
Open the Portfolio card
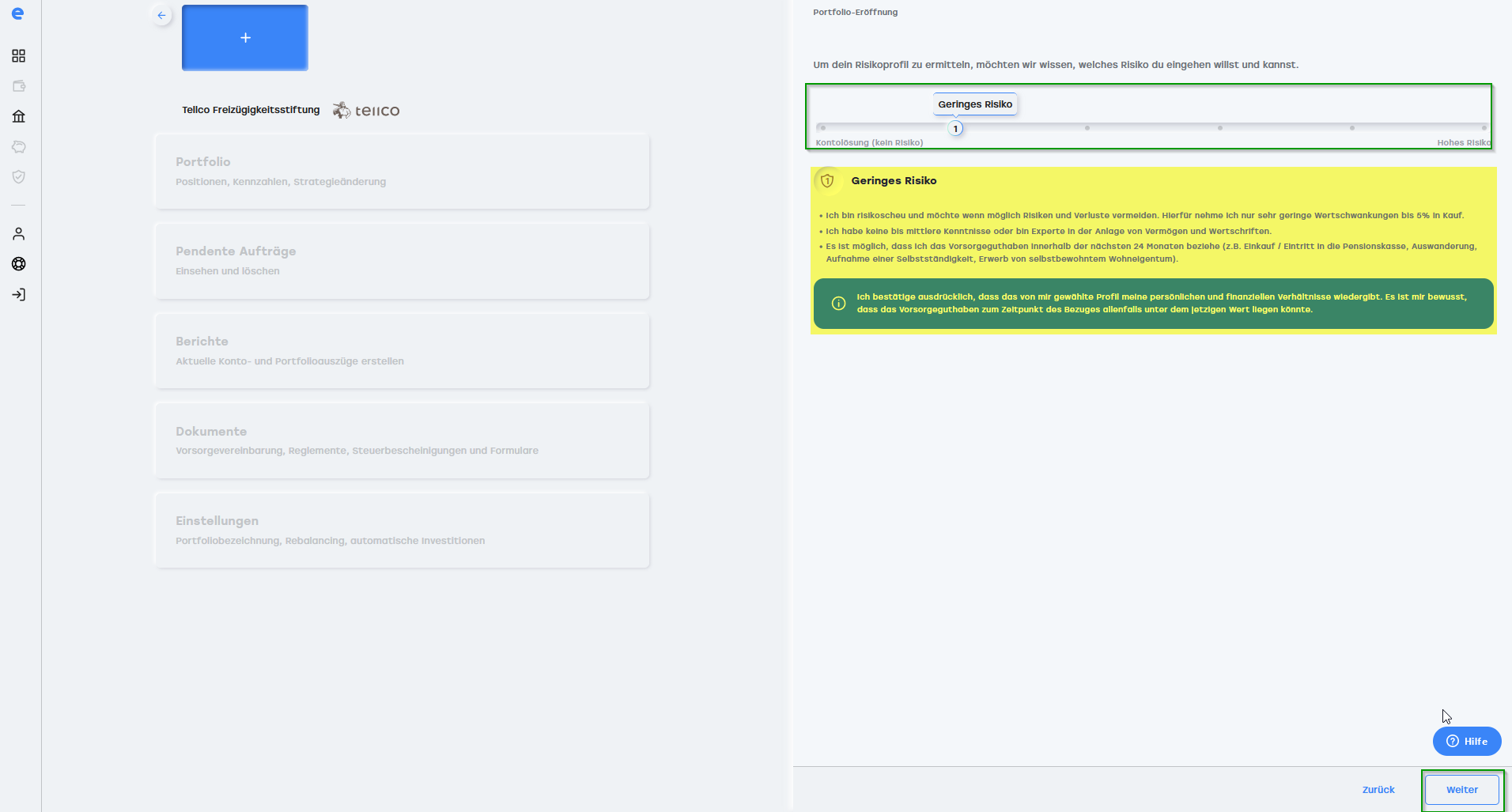tap(402, 172)
